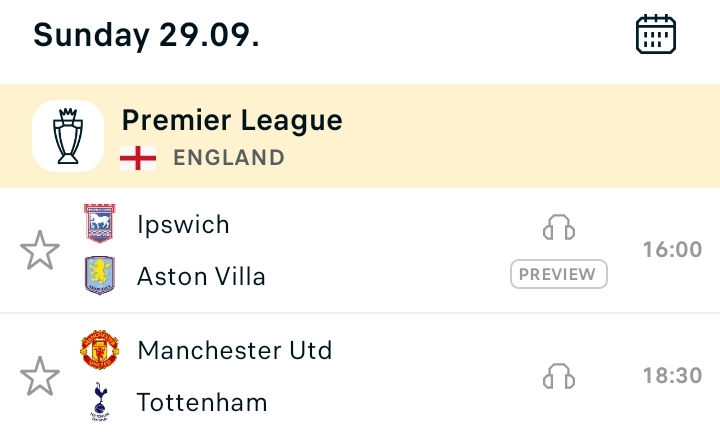
Task: Click the 16:00 kickoff time
Action: (673, 250)
